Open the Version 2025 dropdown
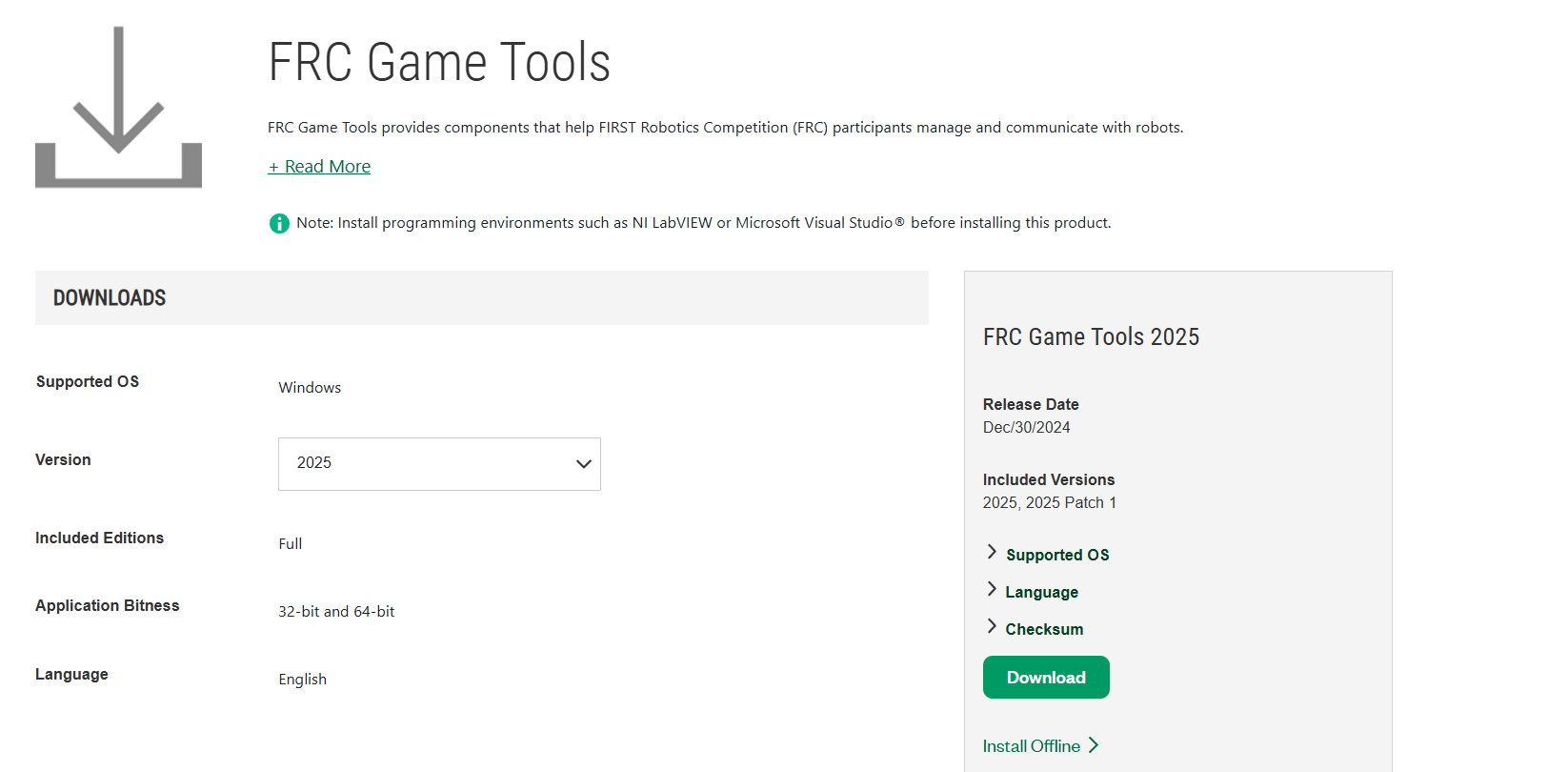The image size is (1568, 772). 439,464
